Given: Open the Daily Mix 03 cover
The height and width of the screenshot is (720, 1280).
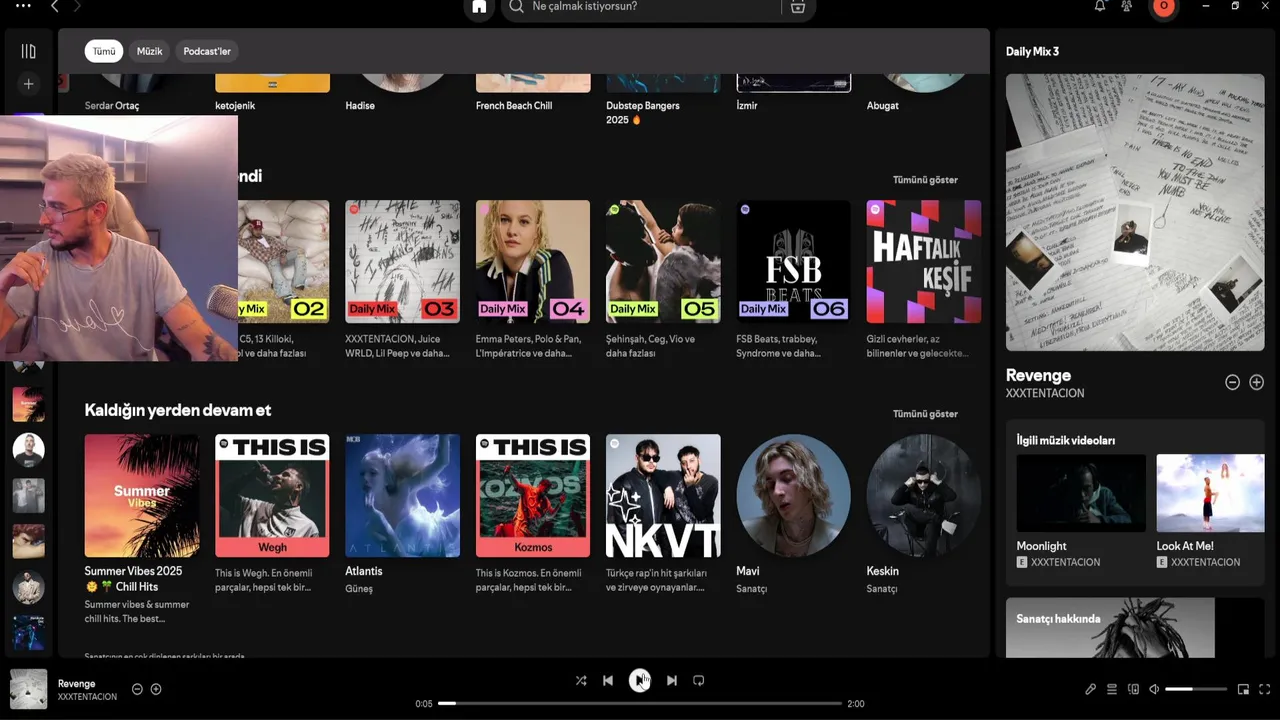Looking at the screenshot, I should tap(403, 262).
